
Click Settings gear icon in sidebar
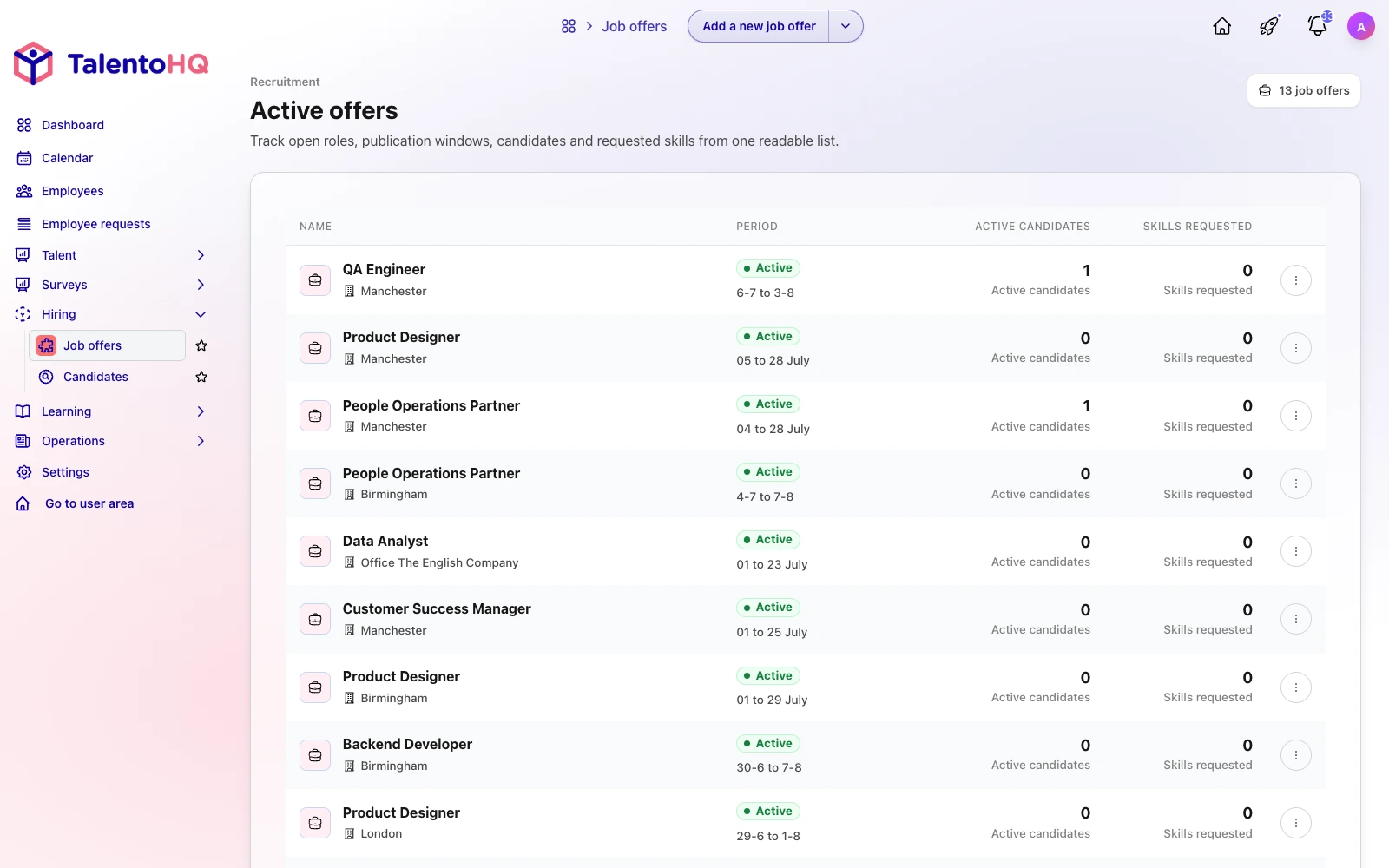(x=24, y=472)
